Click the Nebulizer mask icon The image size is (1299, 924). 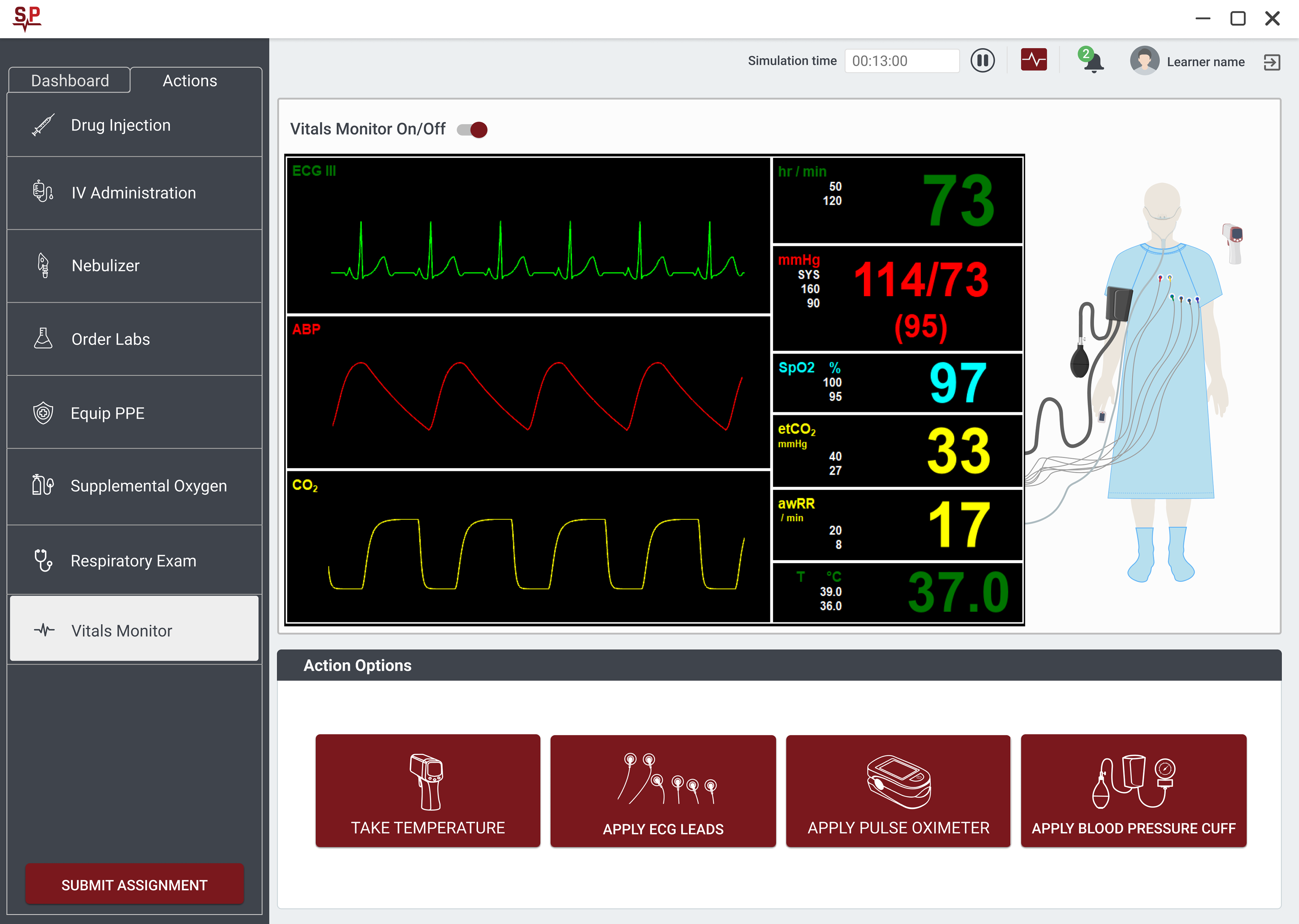43,265
